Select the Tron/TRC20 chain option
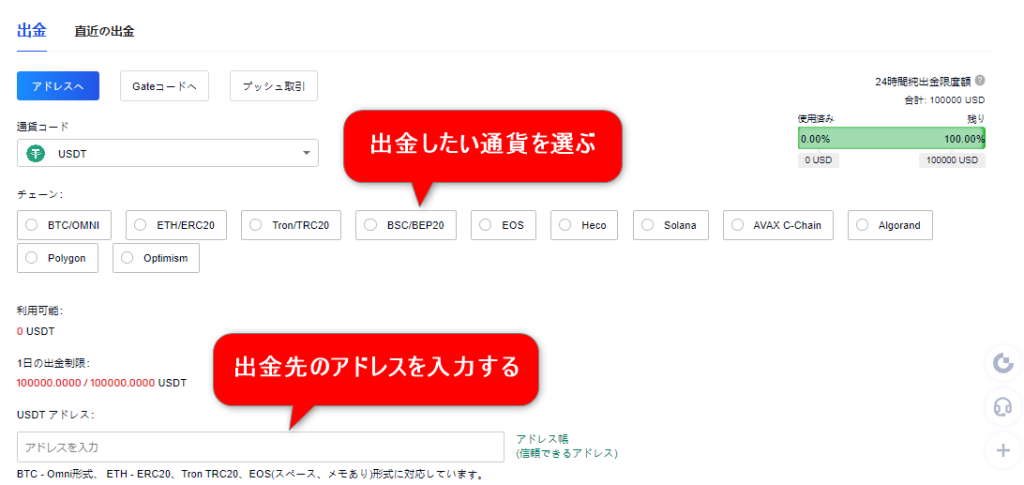The width and height of the screenshot is (1024, 485). pos(257,225)
